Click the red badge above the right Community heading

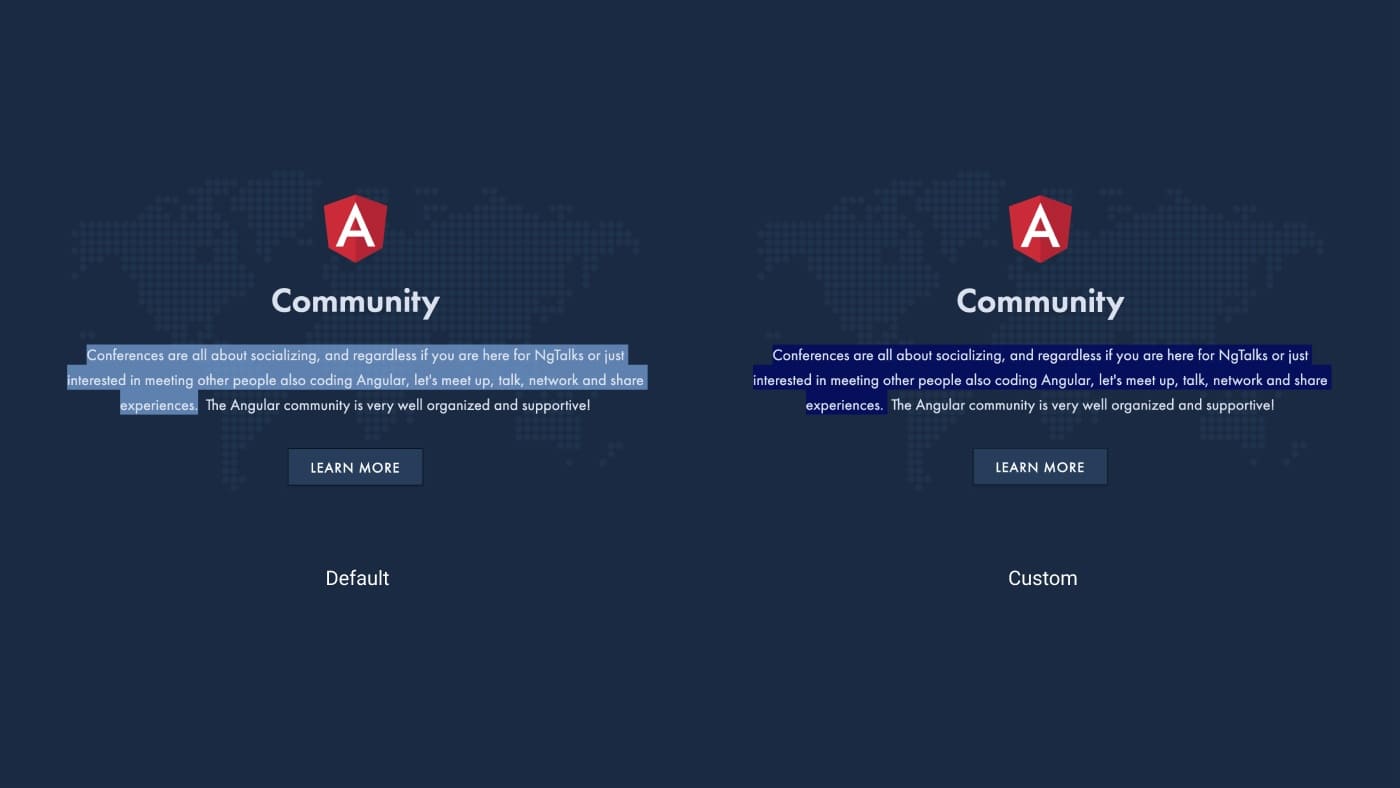click(x=1040, y=228)
